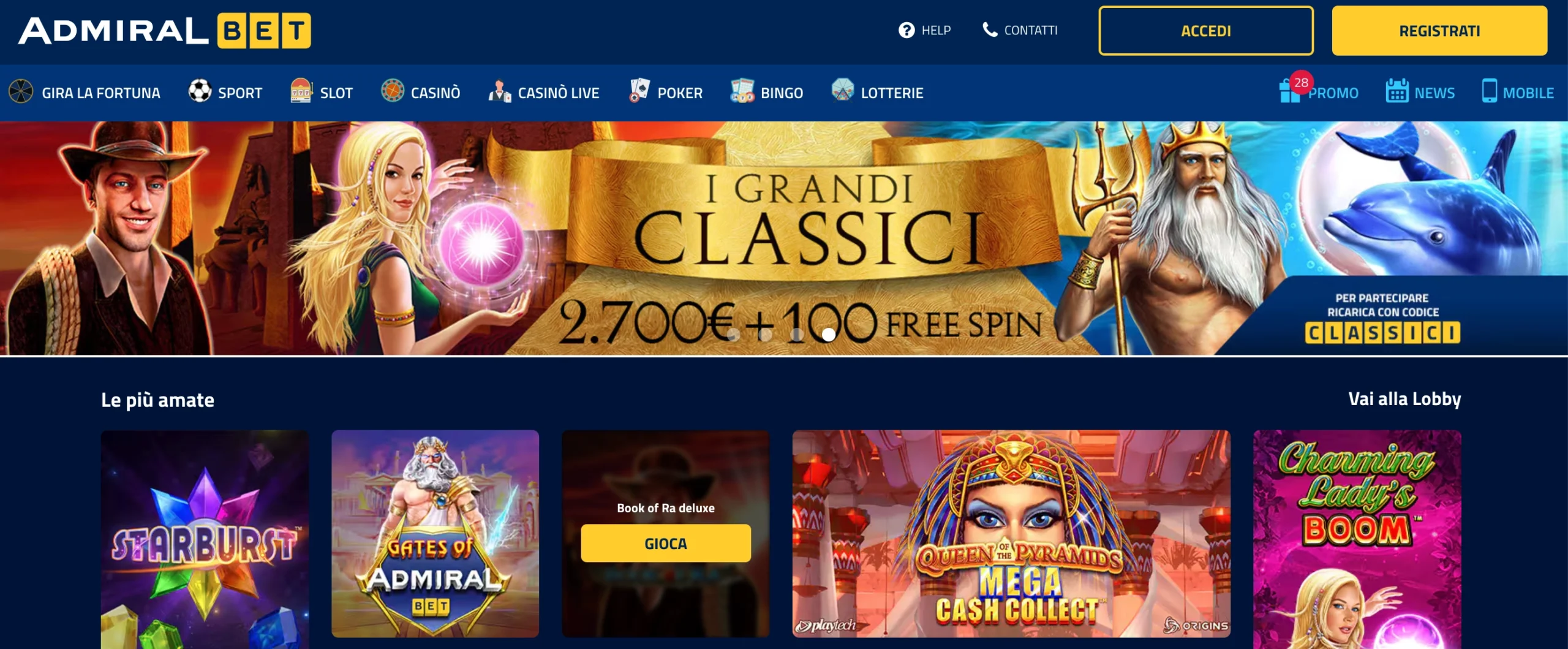This screenshot has width=1568, height=649.
Task: Click the Accedi login button
Action: click(x=1205, y=31)
